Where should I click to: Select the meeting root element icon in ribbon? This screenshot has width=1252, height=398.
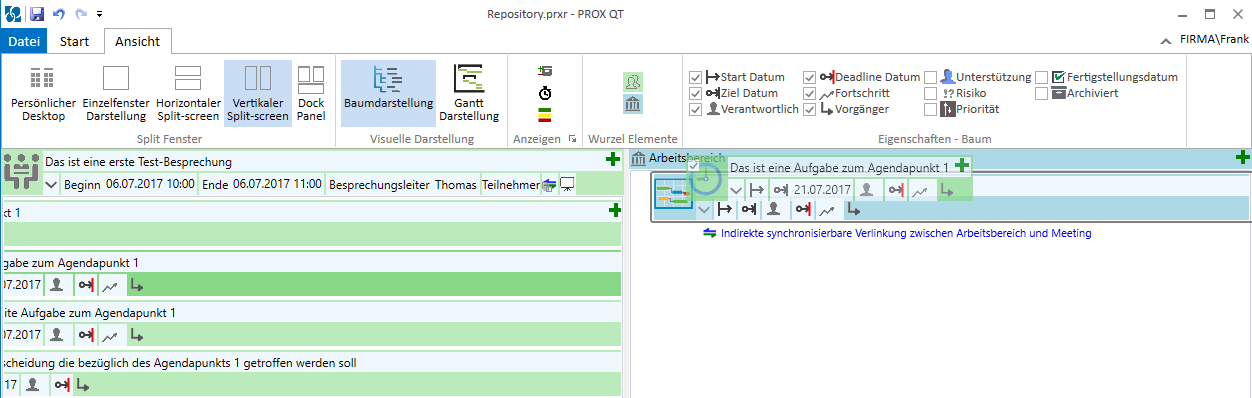(x=632, y=82)
